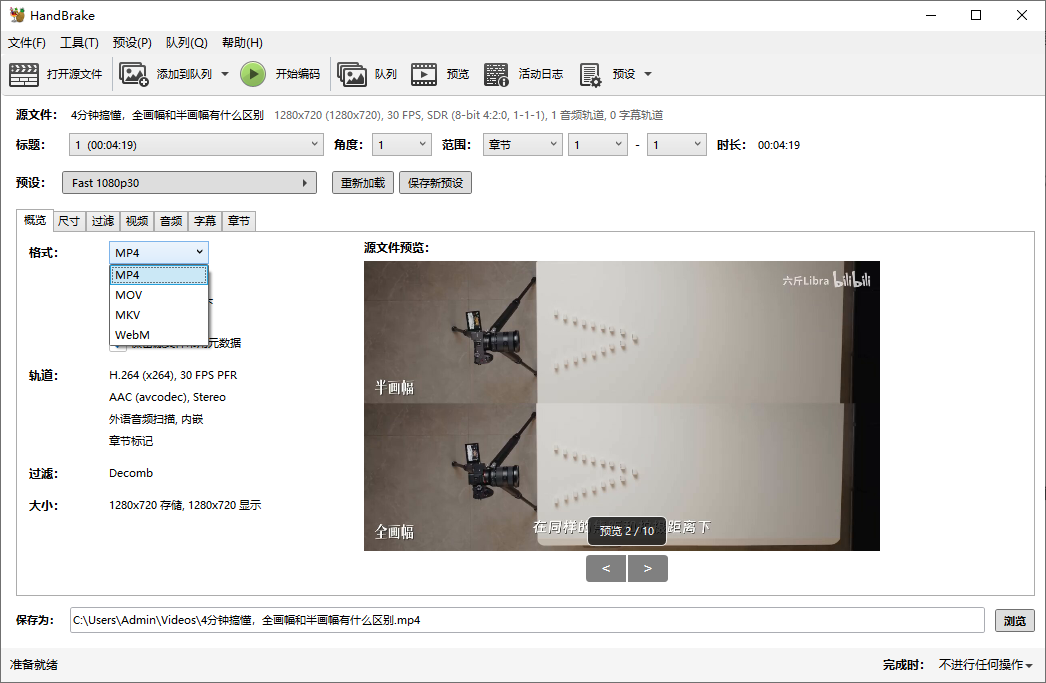Maximize the HandBrake window
The image size is (1046, 683).
coord(976,15)
